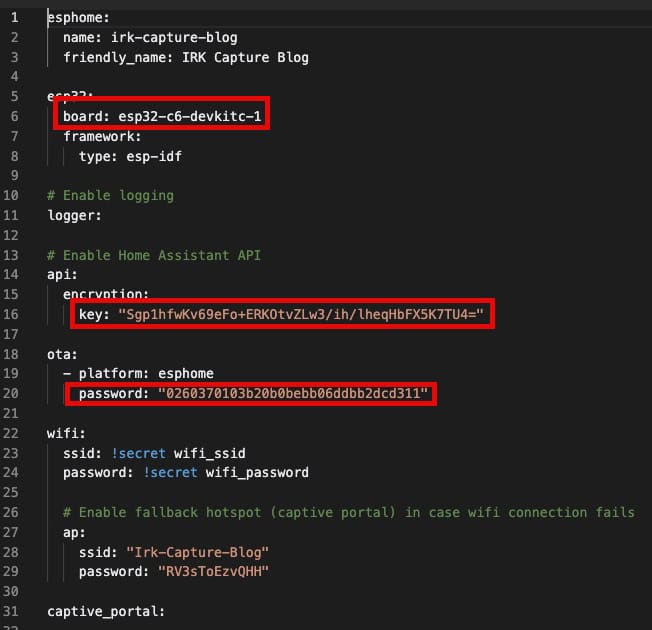Click the OTA password string on line 20

(295, 394)
